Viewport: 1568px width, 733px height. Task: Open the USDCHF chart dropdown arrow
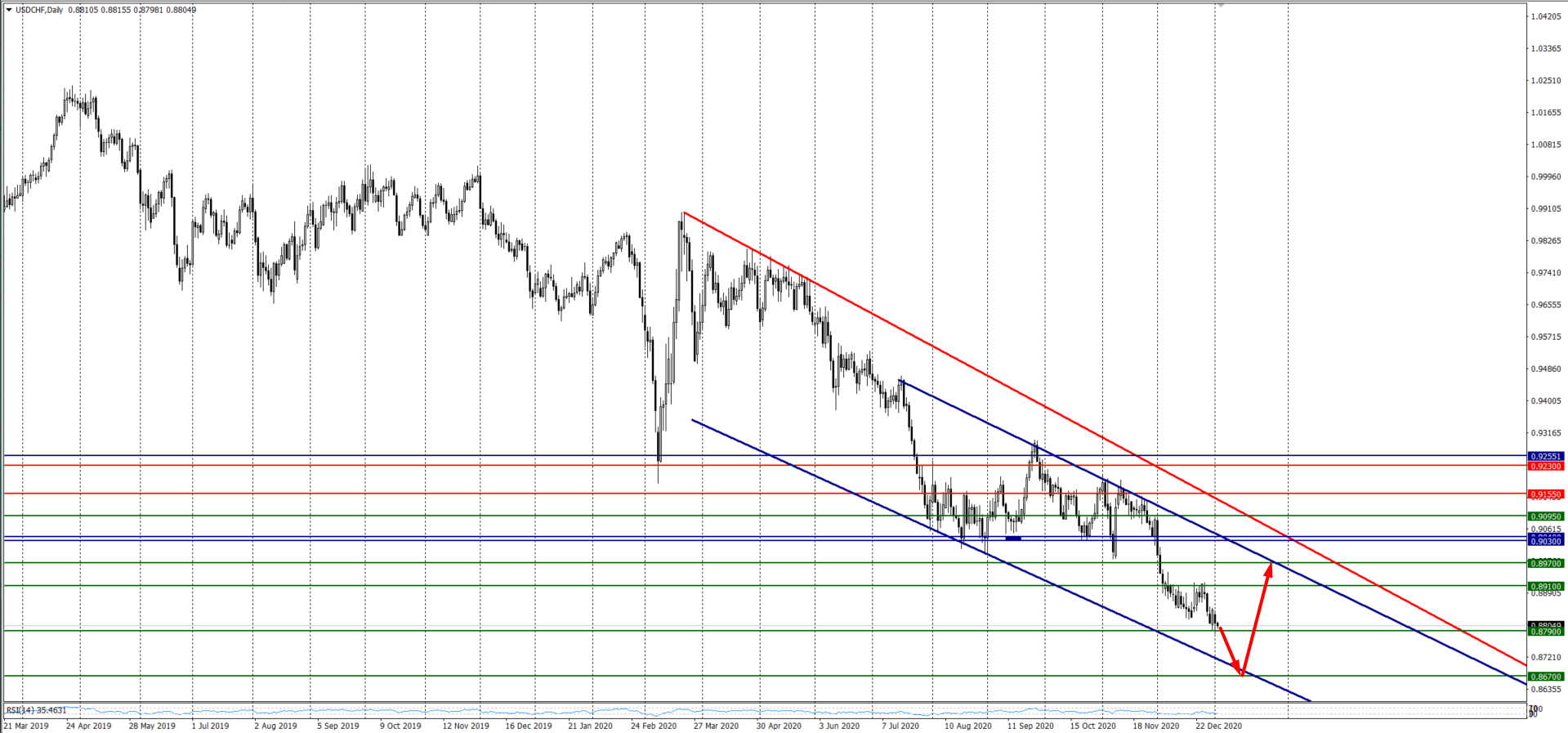click(x=9, y=10)
